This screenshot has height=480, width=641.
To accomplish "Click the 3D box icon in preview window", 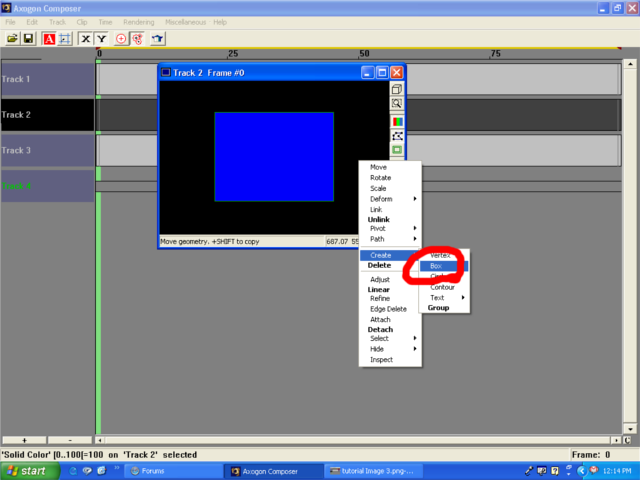I will [x=397, y=89].
